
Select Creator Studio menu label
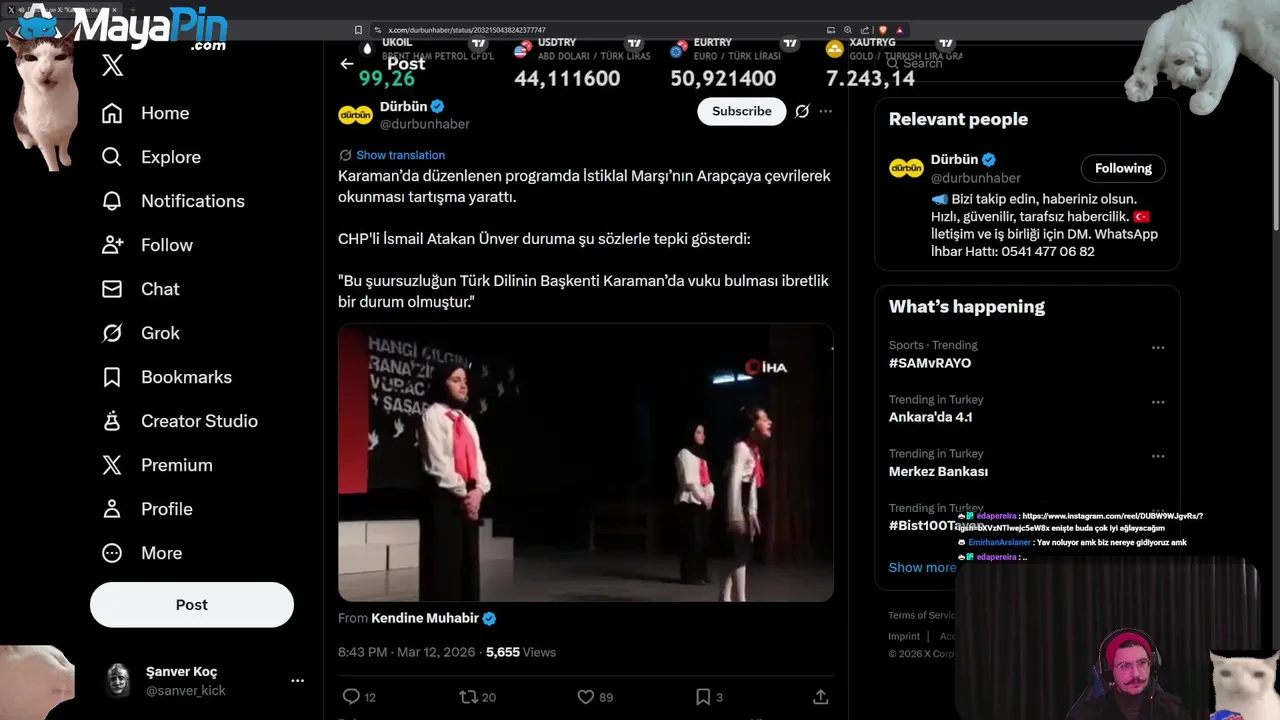(x=199, y=421)
